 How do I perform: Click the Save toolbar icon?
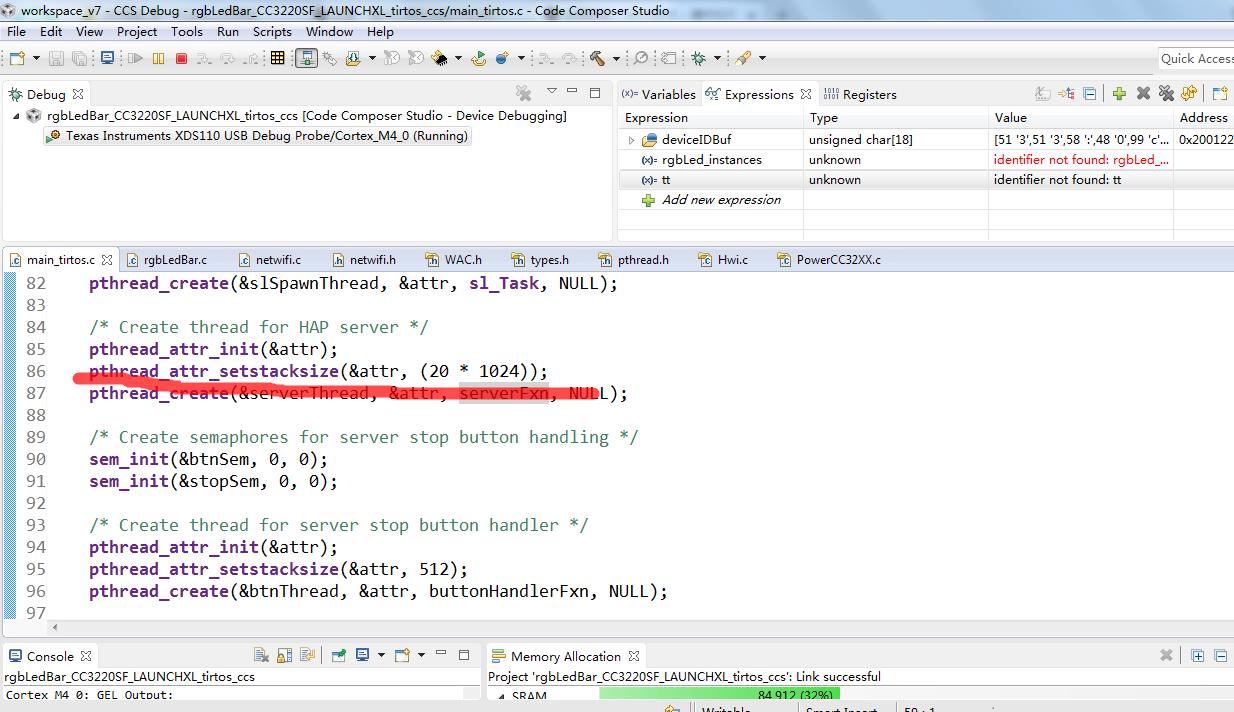57,58
